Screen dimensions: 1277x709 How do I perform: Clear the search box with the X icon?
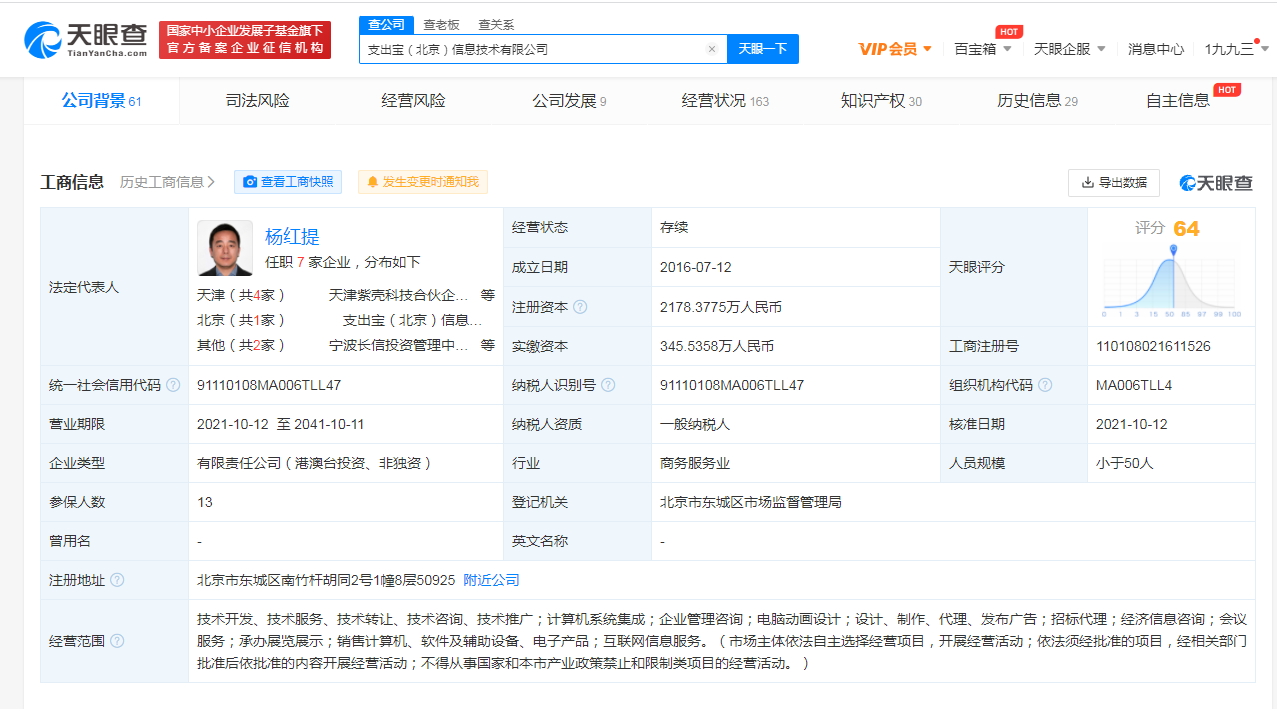pos(711,49)
